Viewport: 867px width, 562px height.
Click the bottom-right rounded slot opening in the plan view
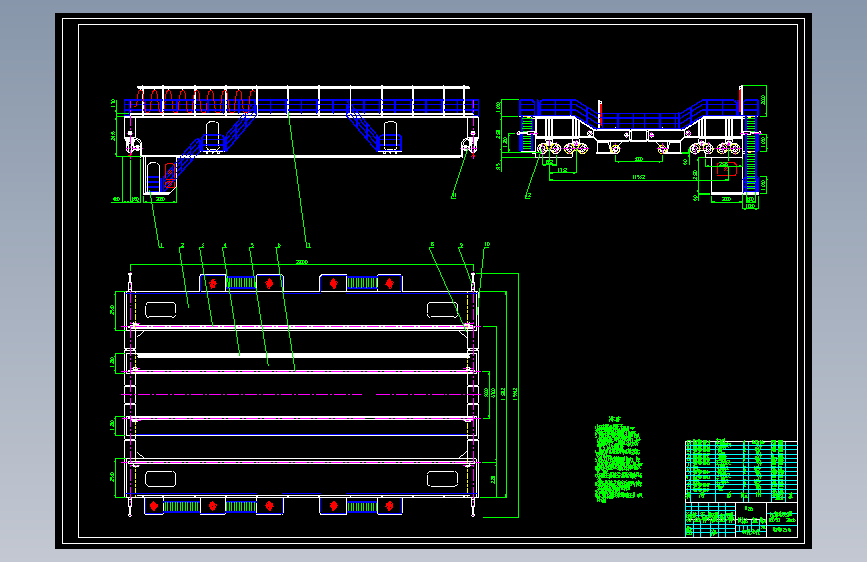(x=442, y=478)
